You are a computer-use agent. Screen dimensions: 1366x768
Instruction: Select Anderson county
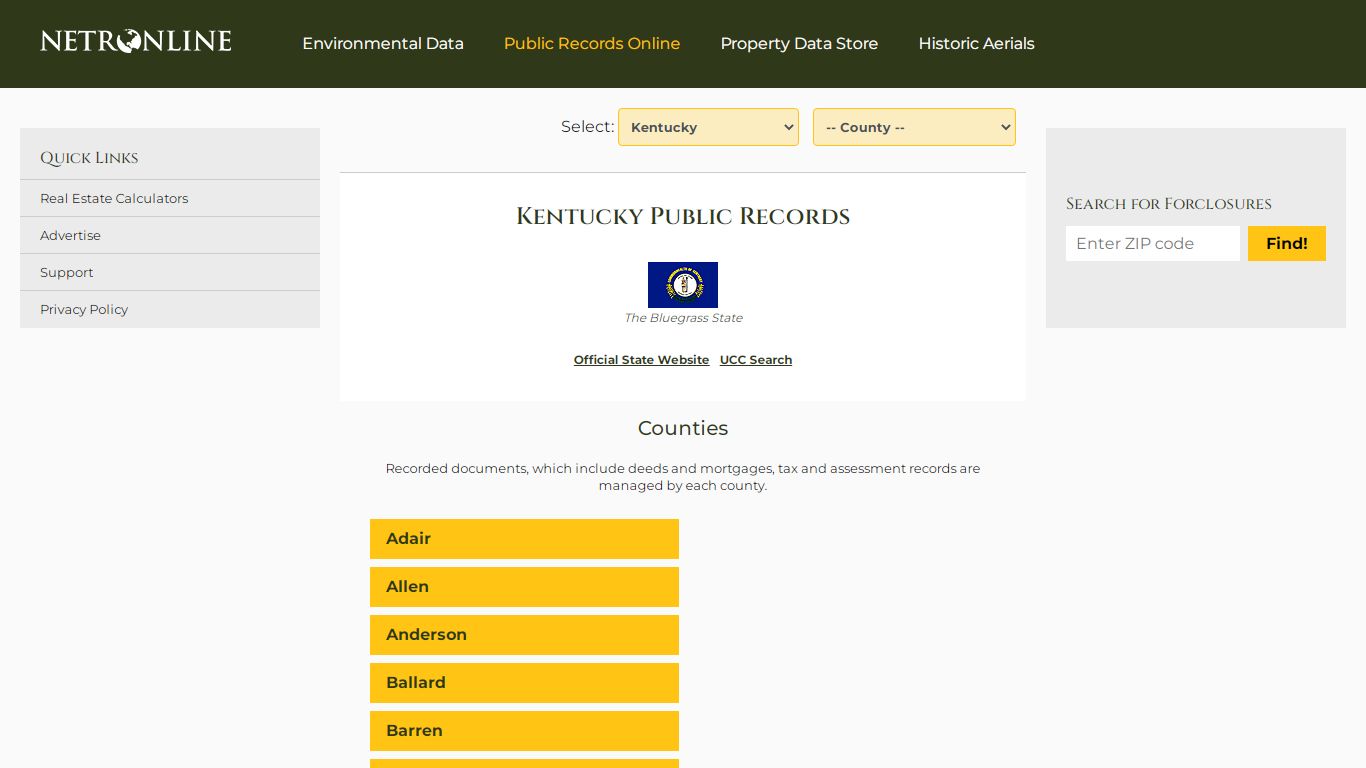524,635
